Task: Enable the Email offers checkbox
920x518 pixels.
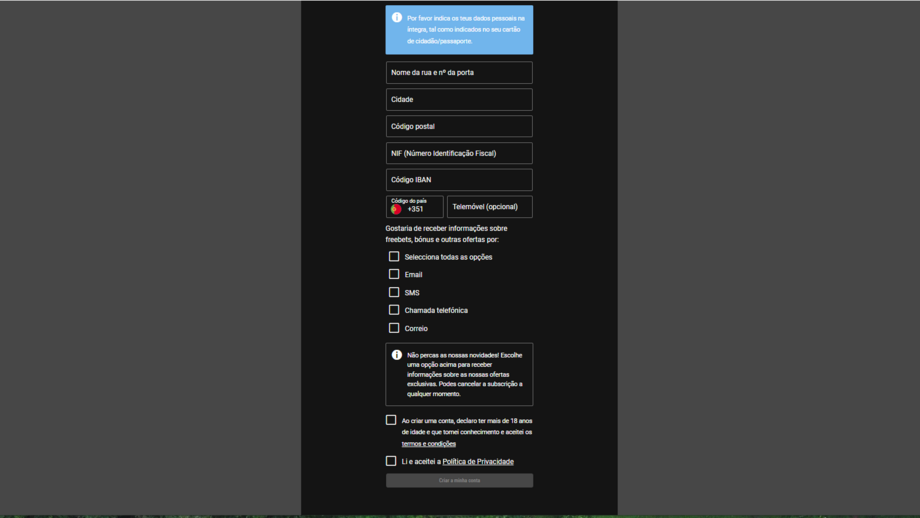Action: coord(394,274)
